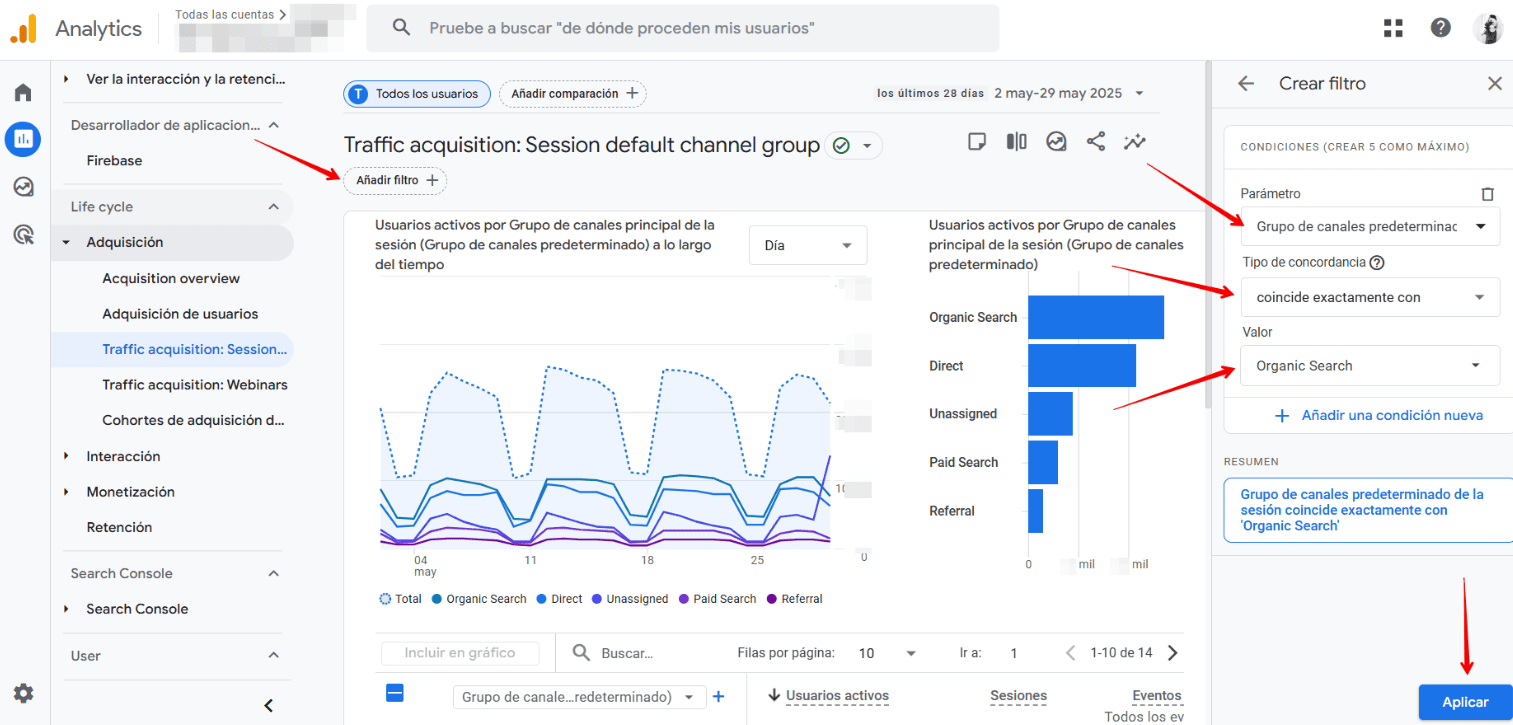Open the Valor Organic Search dropdown
Viewport: 1513px width, 725px height.
[1370, 366]
